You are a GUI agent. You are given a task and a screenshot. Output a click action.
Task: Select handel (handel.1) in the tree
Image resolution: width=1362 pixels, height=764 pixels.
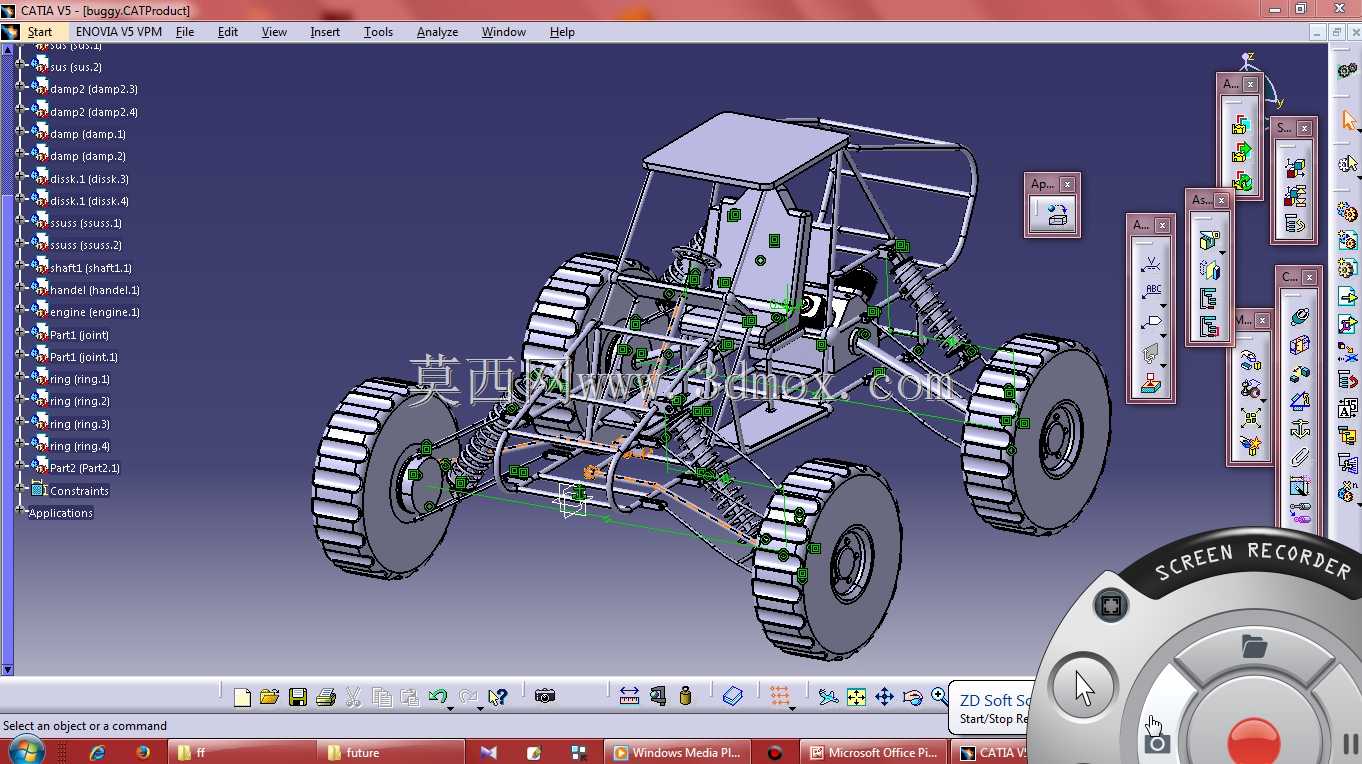tap(95, 290)
